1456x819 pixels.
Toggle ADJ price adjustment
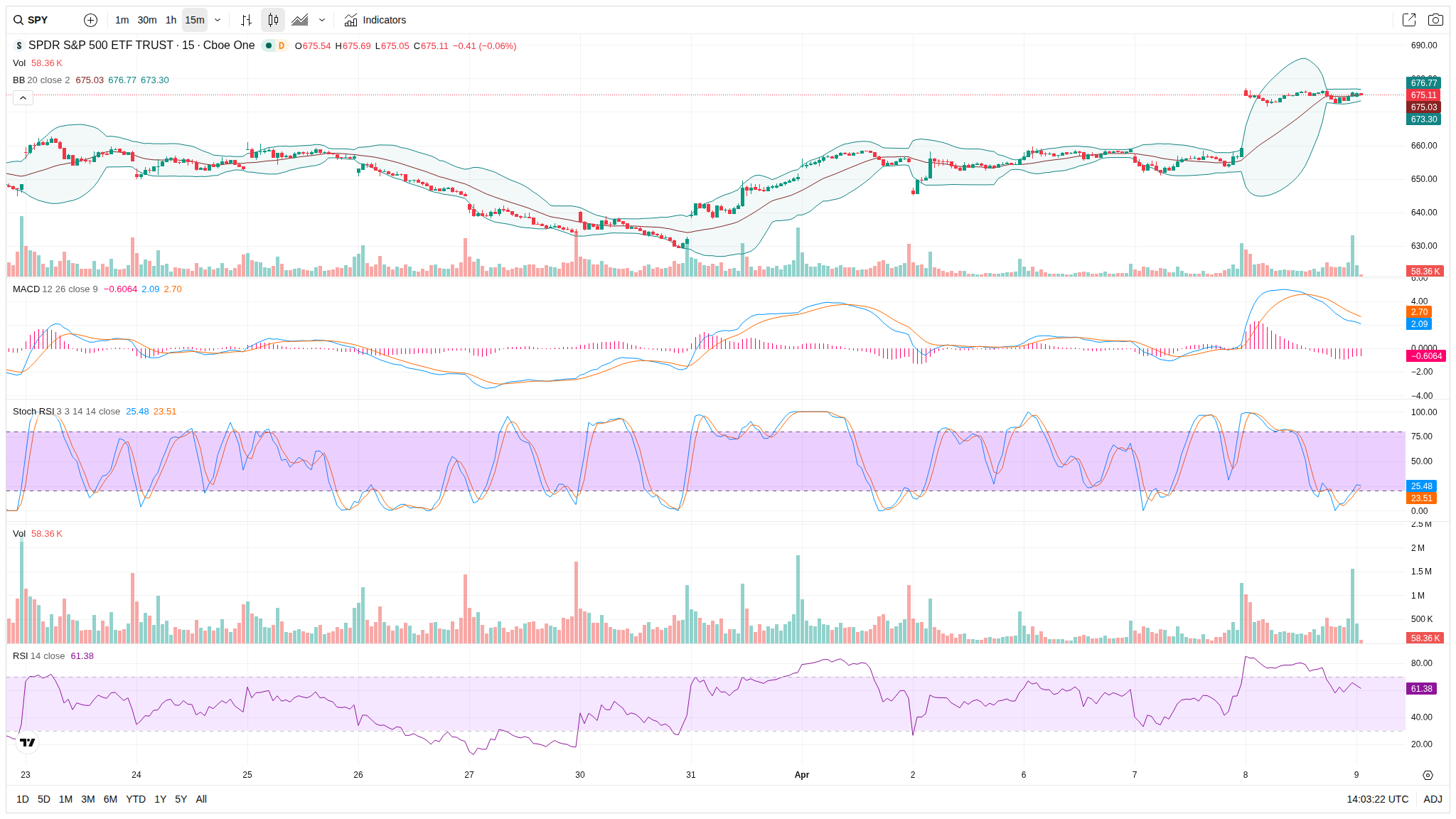[1433, 799]
